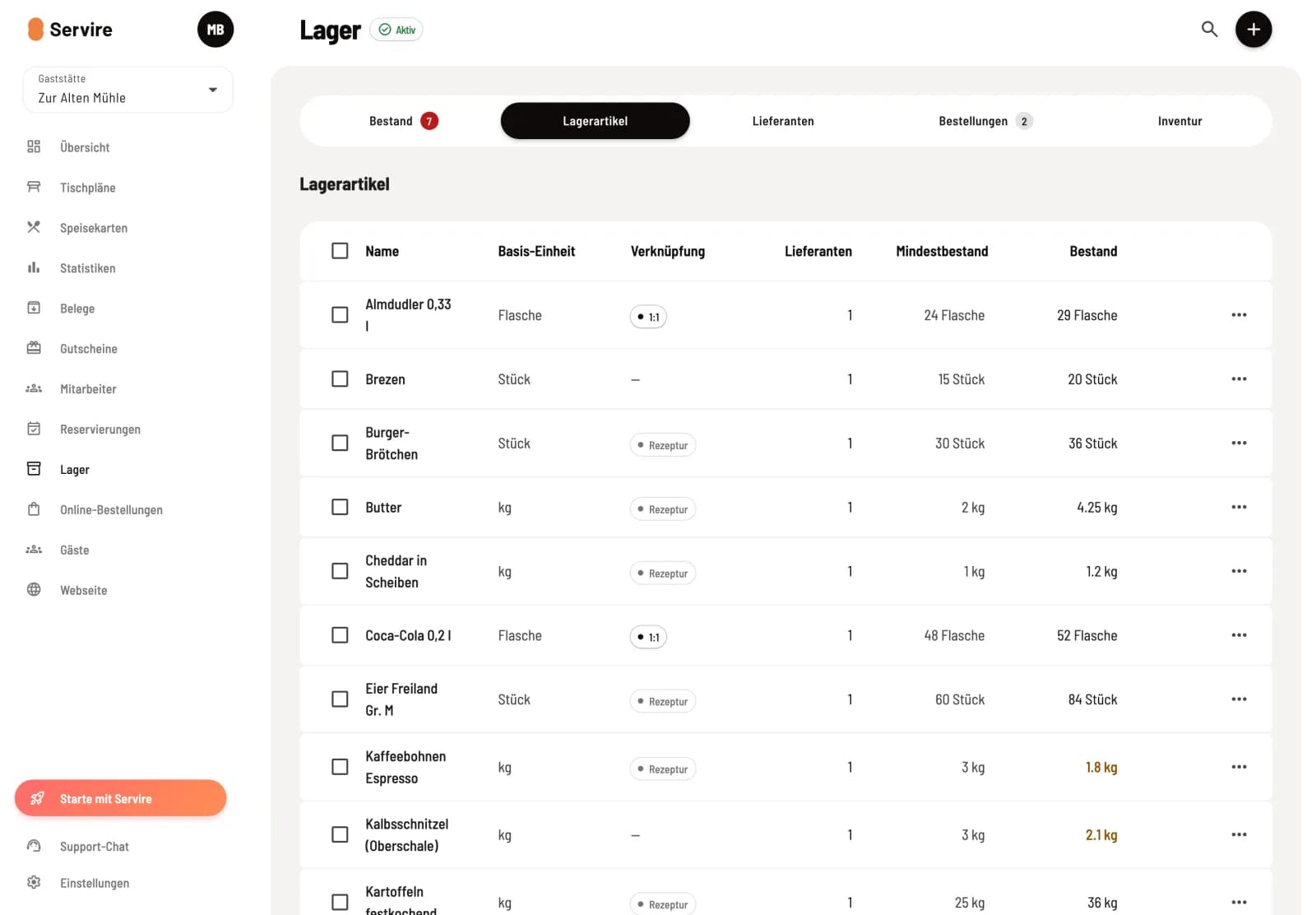Click the Starte mit Servire button

(121, 798)
